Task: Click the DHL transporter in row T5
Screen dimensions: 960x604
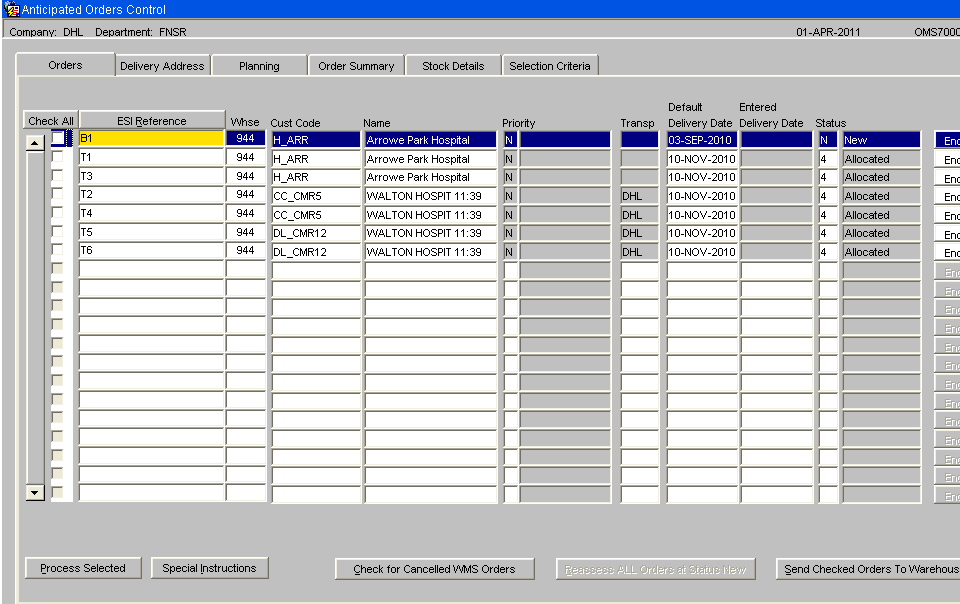Action: pos(639,233)
